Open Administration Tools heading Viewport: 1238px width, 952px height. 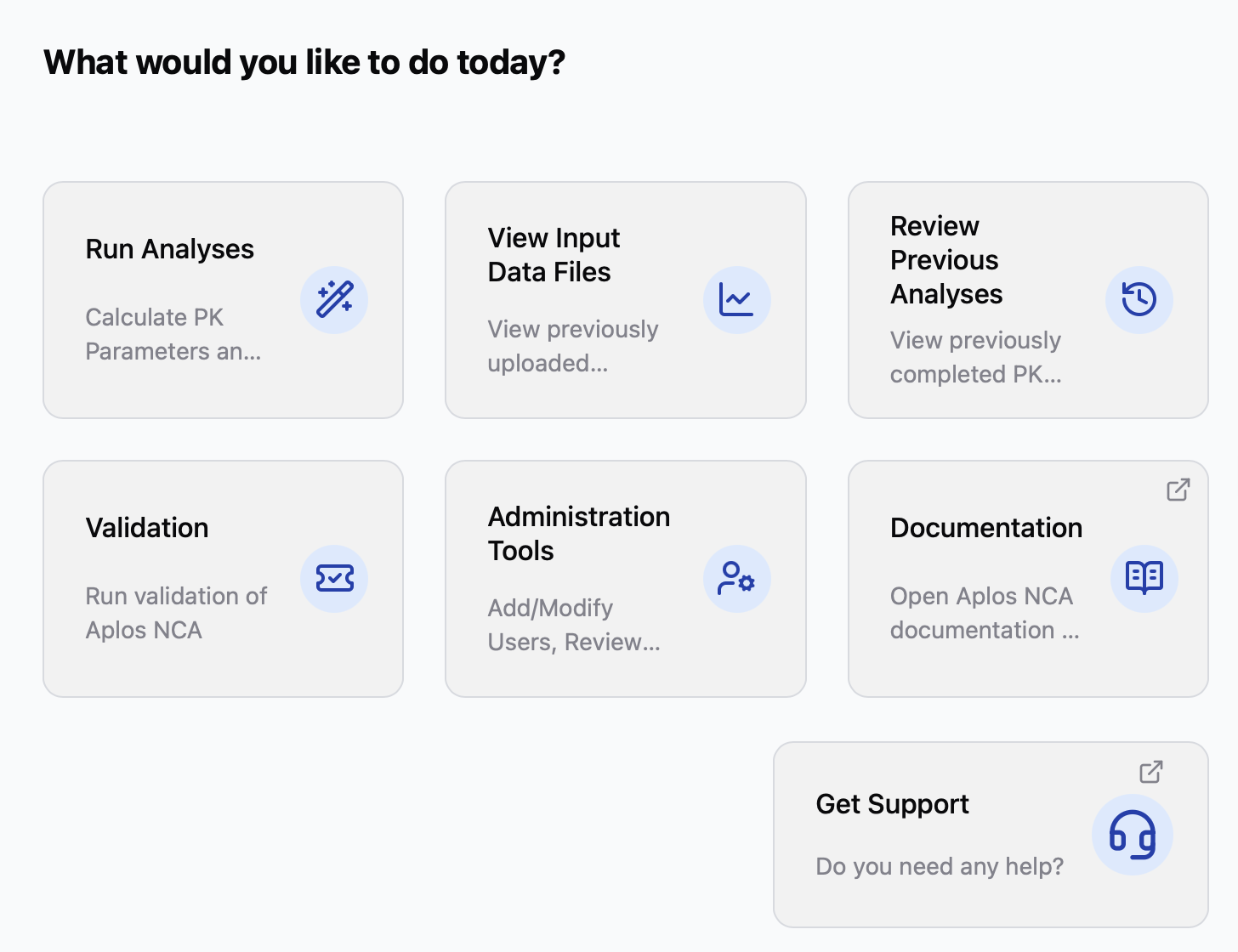point(579,534)
